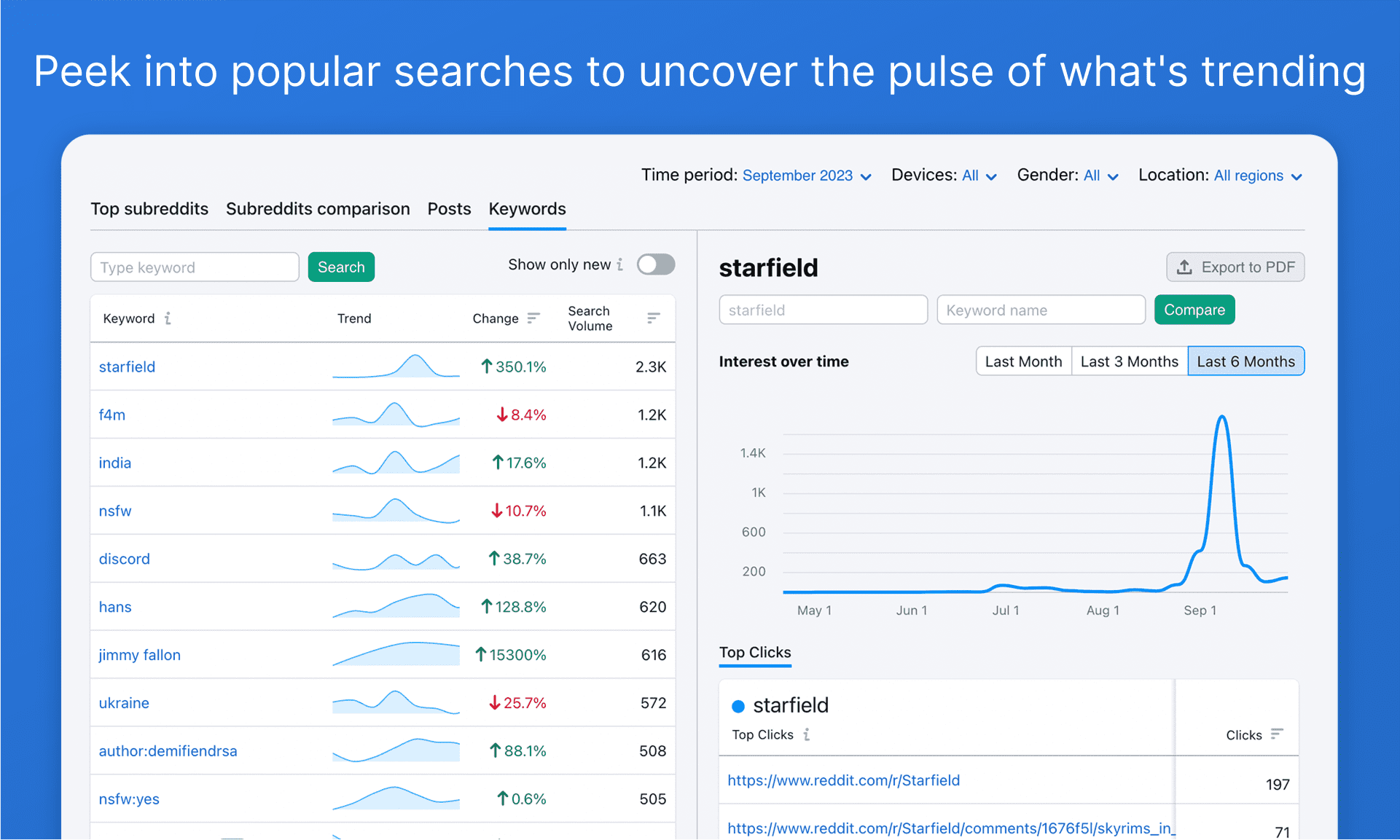The image size is (1400, 840).
Task: Switch to the Keywords tab
Action: pyautogui.click(x=527, y=209)
